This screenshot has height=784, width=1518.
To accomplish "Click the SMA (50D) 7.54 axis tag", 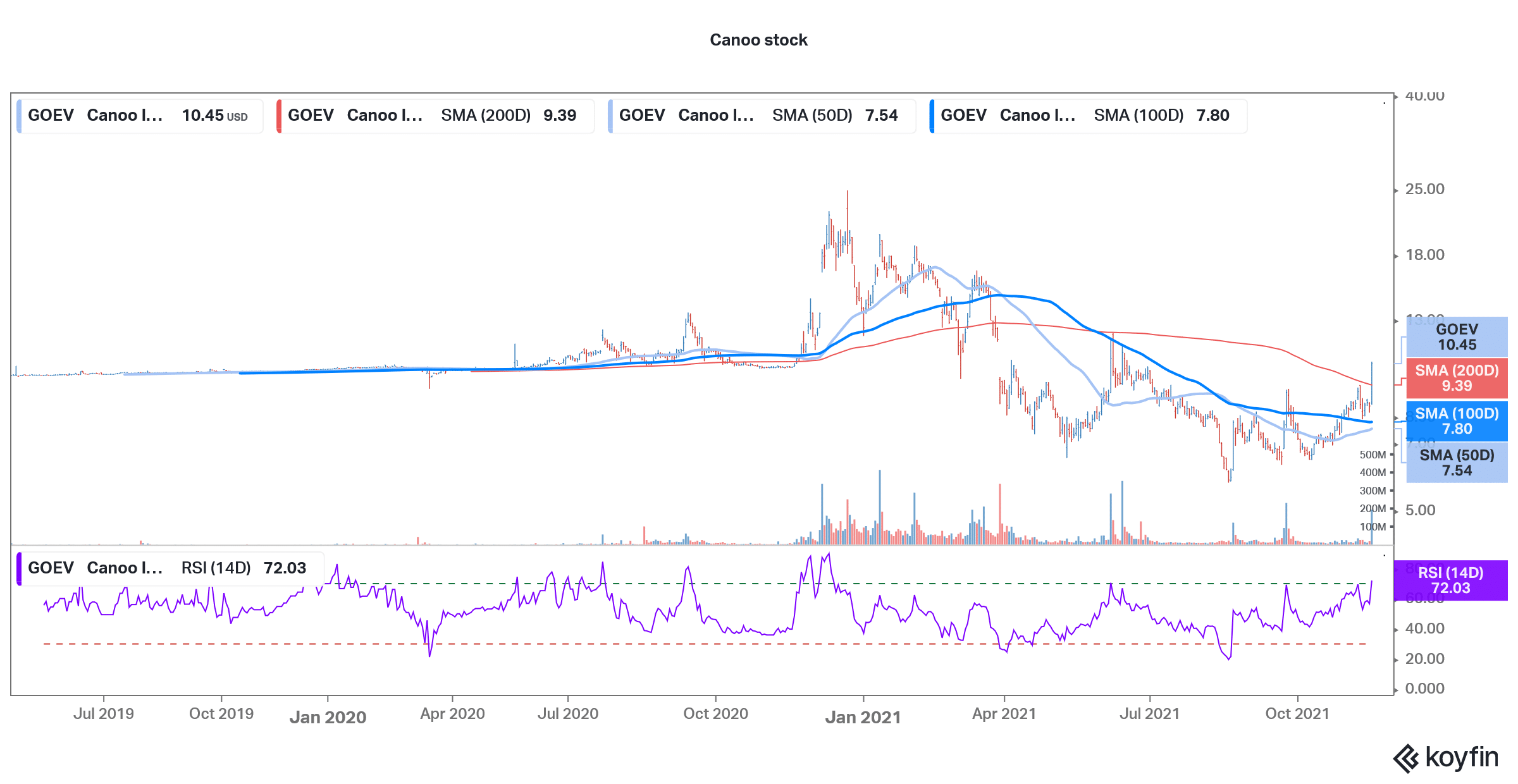I will pos(1457,463).
